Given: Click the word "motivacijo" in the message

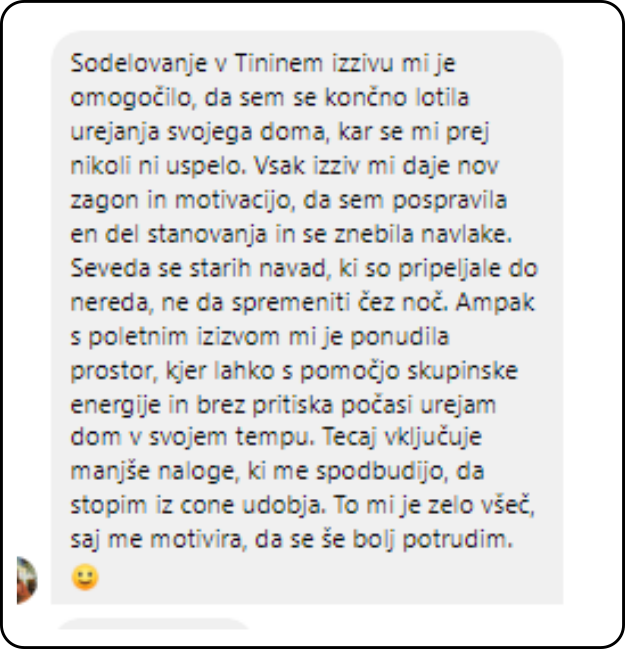Looking at the screenshot, I should tap(234, 201).
